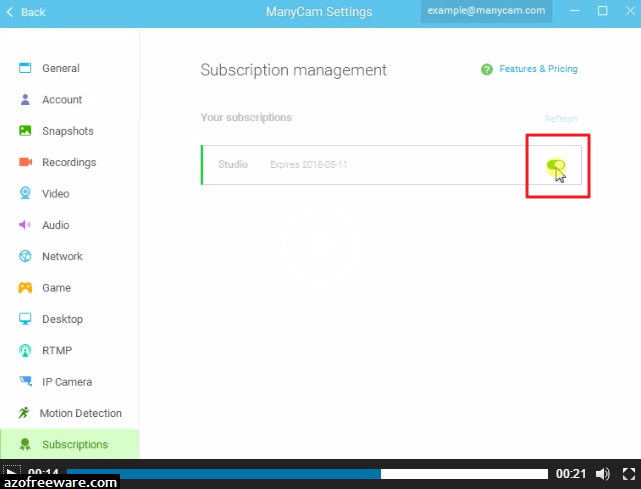Viewport: 641px width, 489px height.
Task: Click the Audio speaker icon
Action: pyautogui.click(x=25, y=224)
